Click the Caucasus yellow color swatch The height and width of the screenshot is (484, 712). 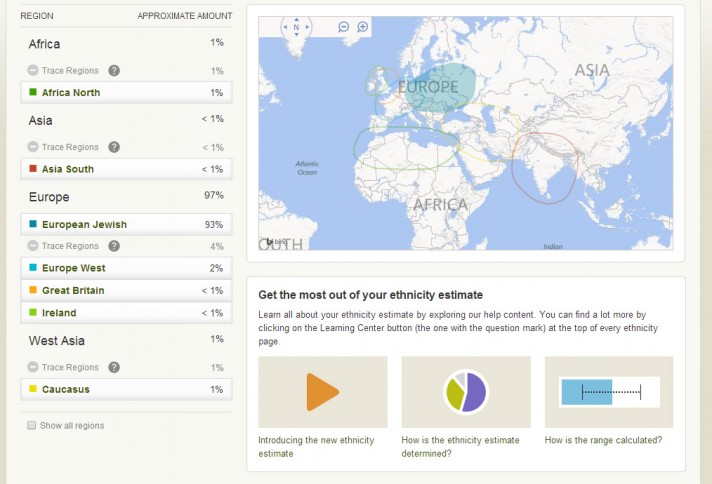pos(33,389)
